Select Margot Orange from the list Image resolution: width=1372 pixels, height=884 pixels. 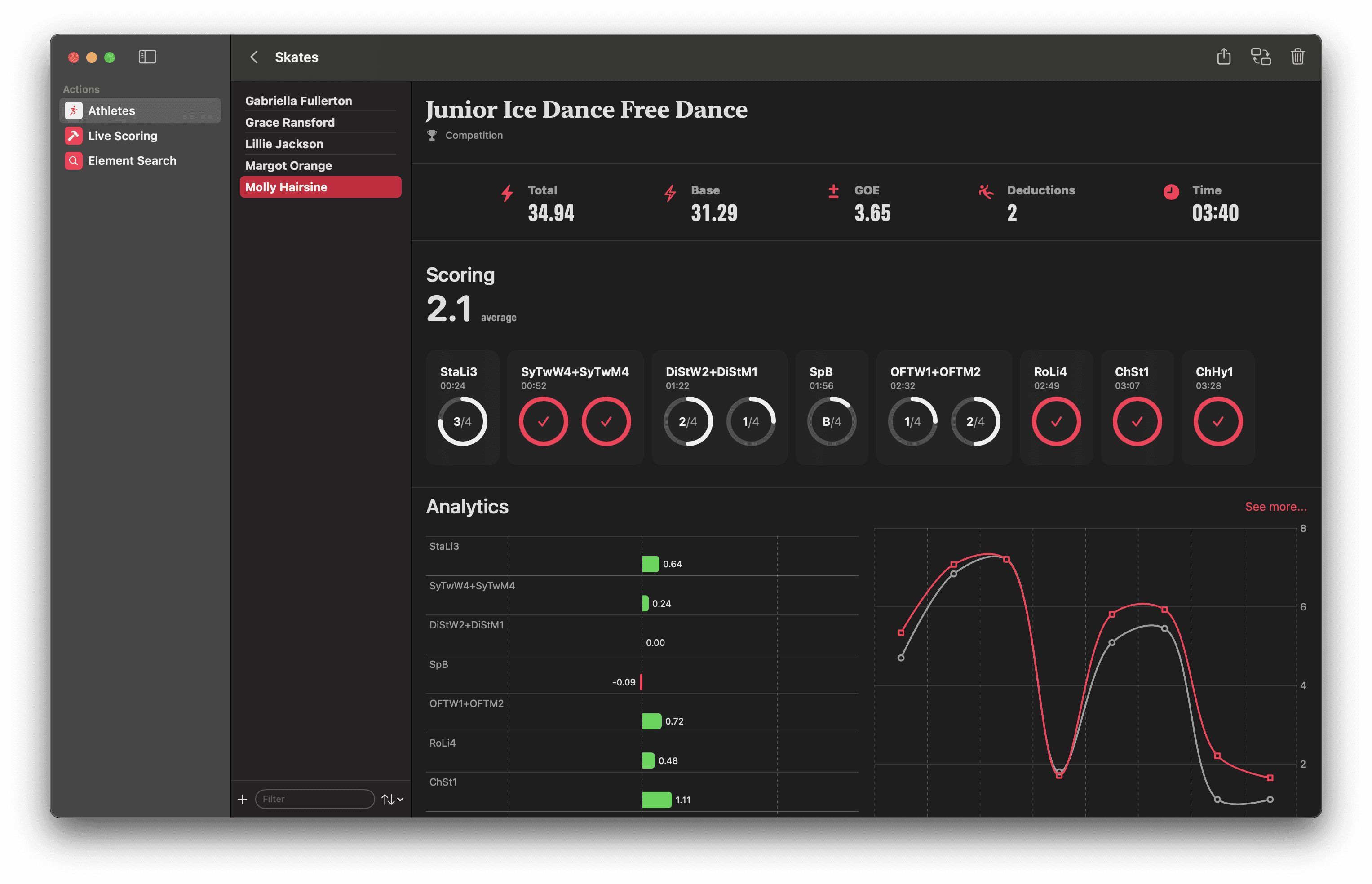click(x=320, y=165)
